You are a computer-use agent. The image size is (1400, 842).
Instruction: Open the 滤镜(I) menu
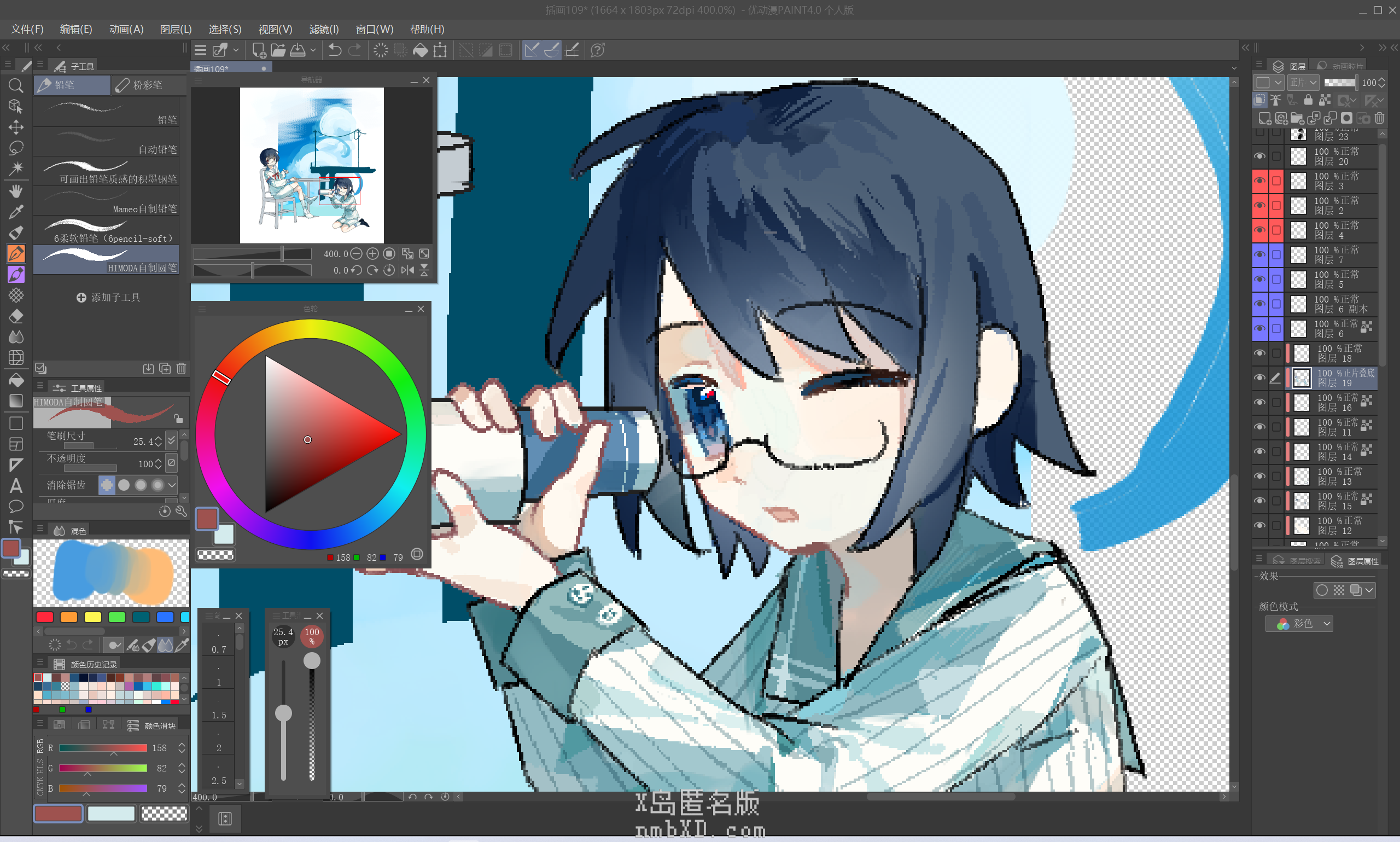pyautogui.click(x=324, y=29)
